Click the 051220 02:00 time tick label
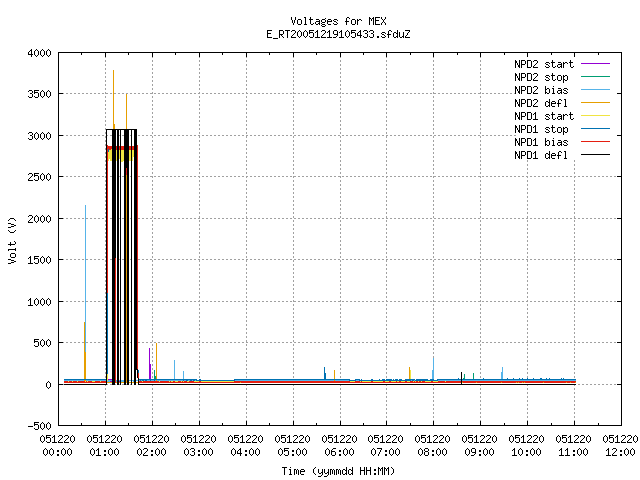 click(x=151, y=446)
